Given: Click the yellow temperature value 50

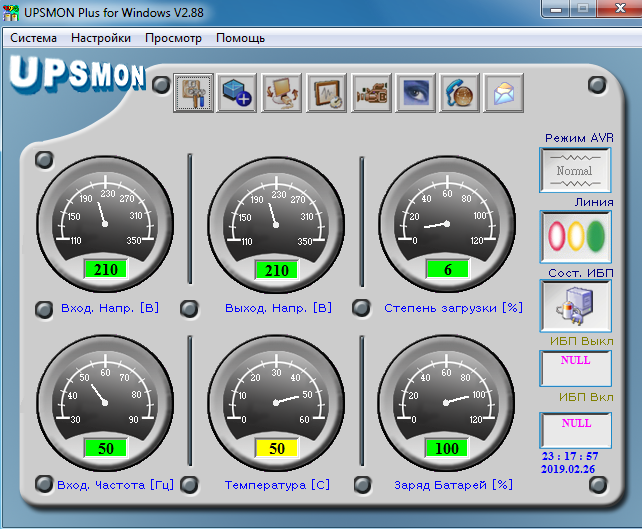Looking at the screenshot, I should pos(277,448).
